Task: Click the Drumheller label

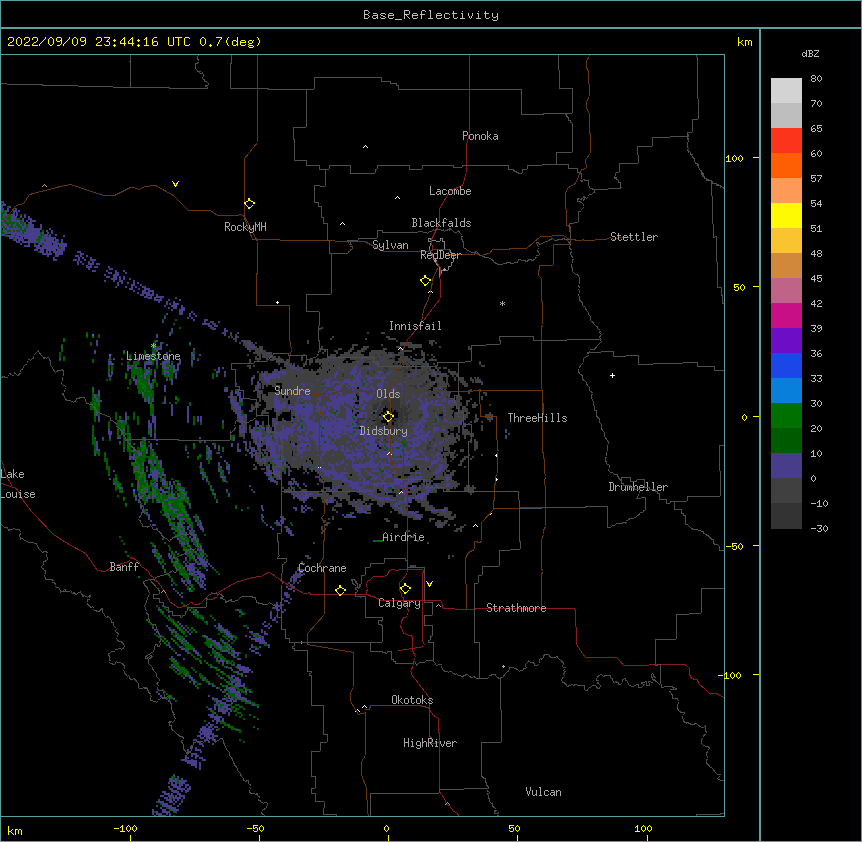Action: pos(638,487)
